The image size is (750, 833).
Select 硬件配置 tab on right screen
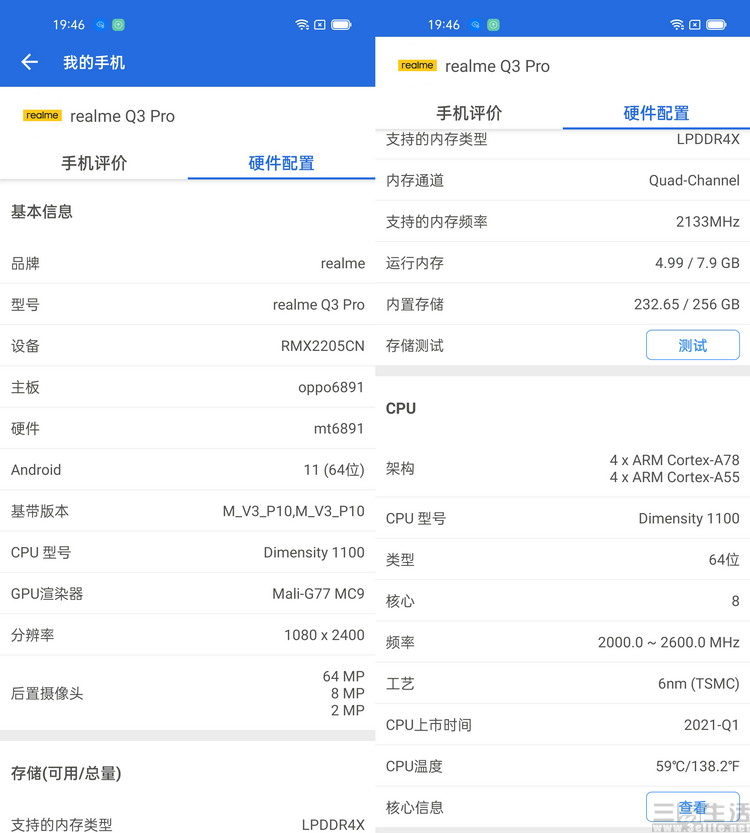click(656, 113)
